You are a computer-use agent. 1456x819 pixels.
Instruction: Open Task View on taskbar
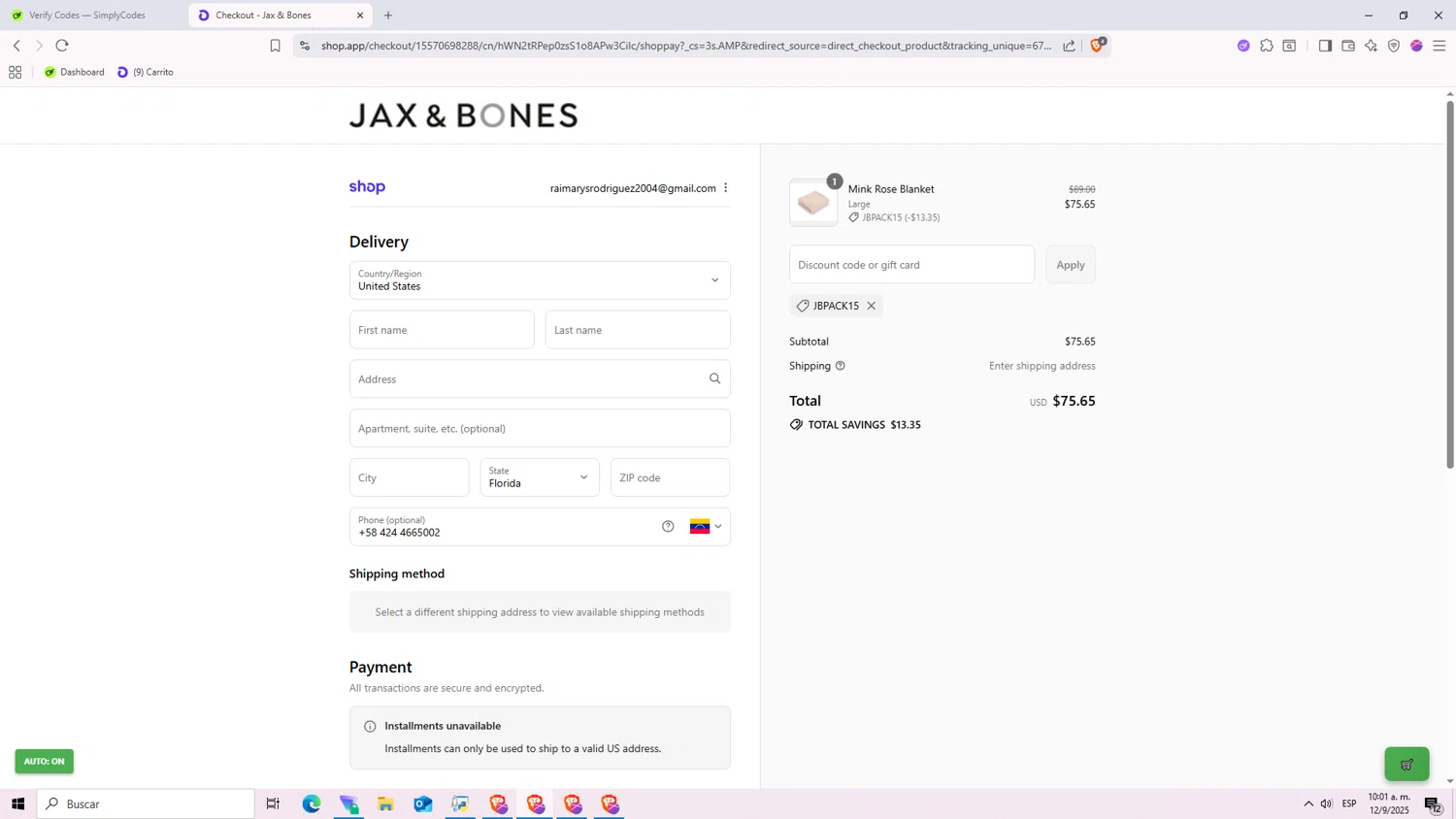click(273, 803)
